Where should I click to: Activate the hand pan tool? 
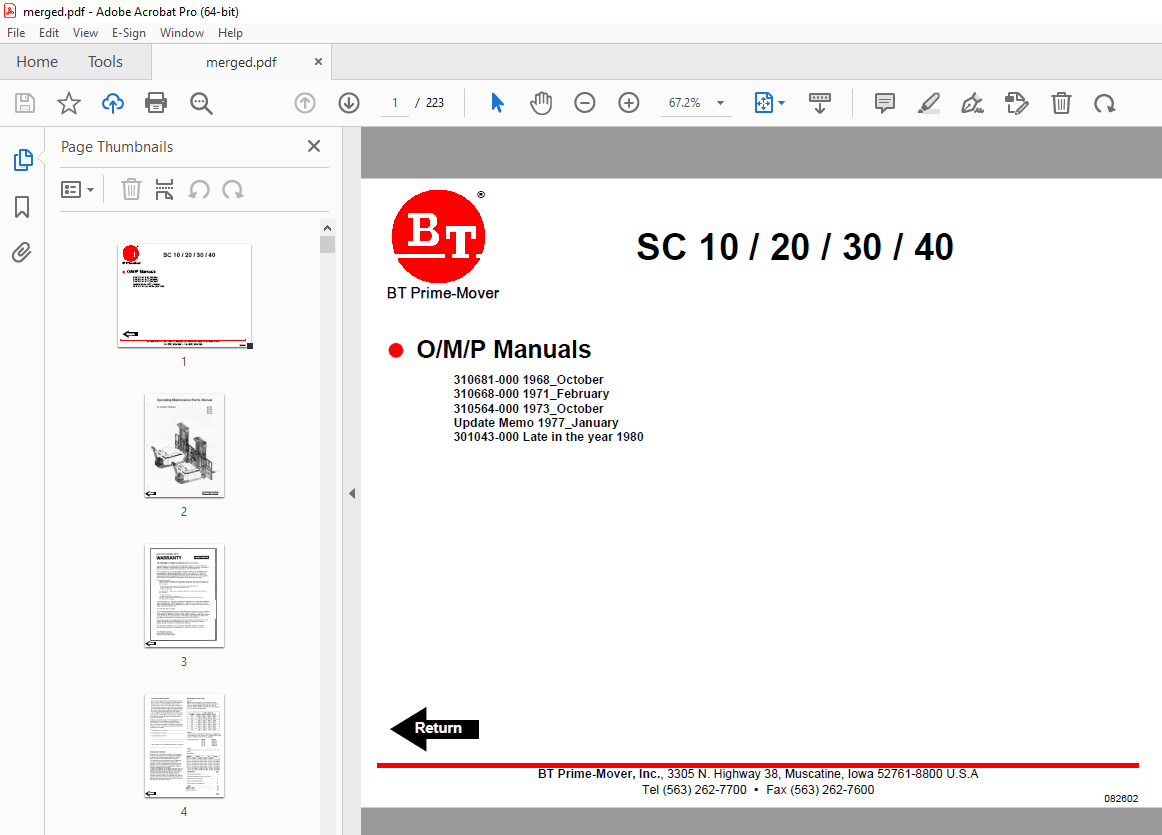click(541, 103)
